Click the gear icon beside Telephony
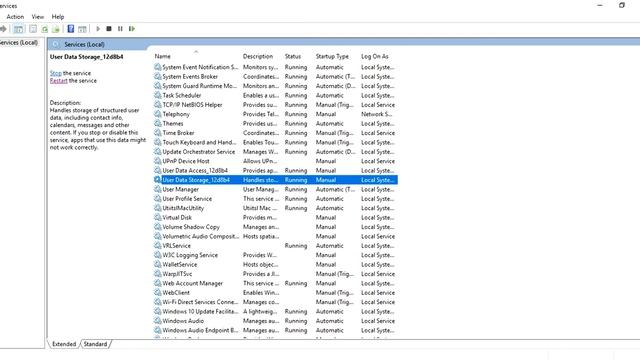Screen dimensions: 640x360 158,114
